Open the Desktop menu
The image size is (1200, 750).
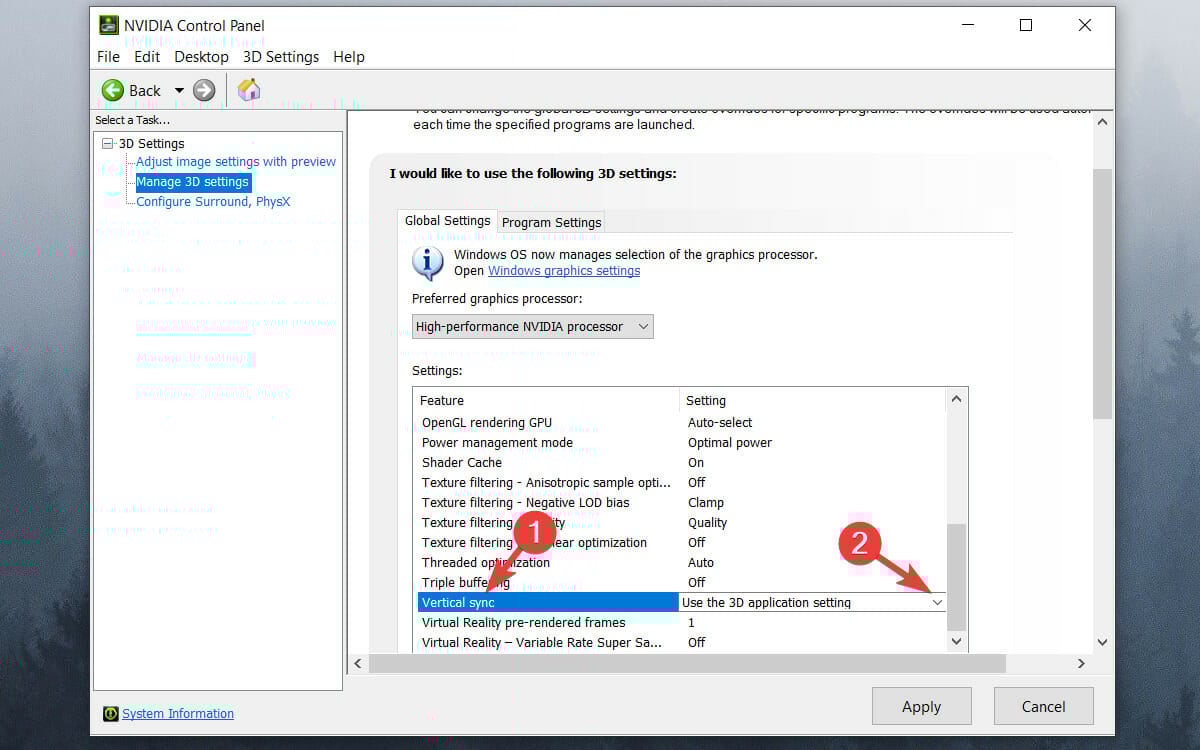pyautogui.click(x=201, y=57)
